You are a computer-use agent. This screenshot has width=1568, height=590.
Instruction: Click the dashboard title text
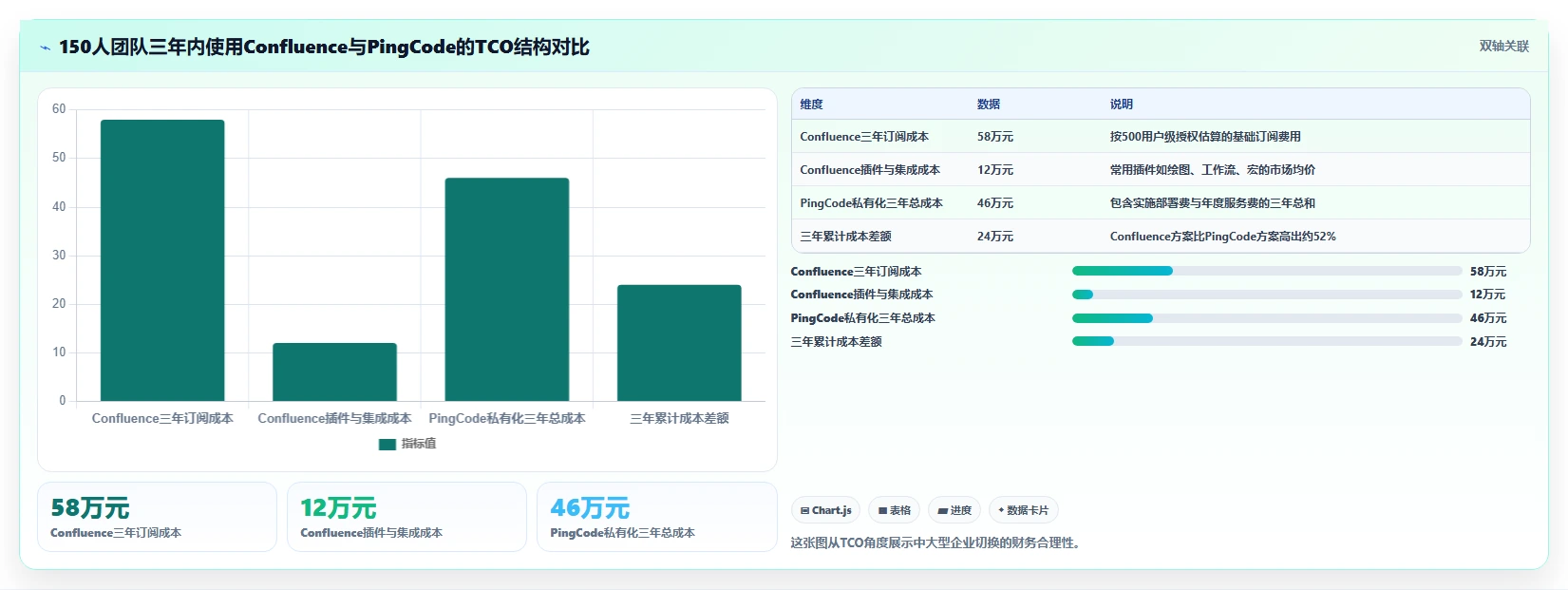click(324, 47)
